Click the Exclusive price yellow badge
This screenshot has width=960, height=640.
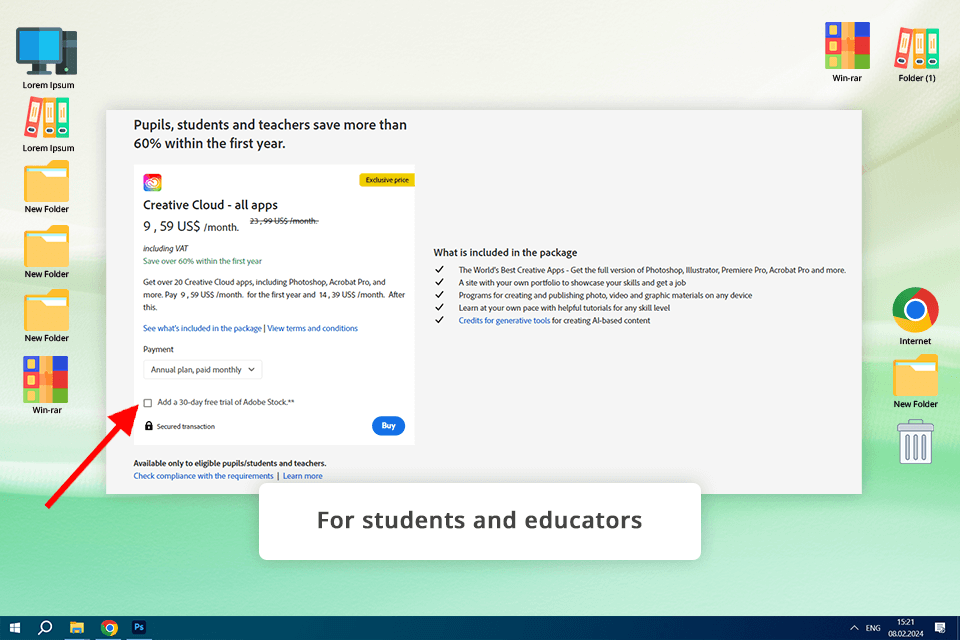click(x=387, y=180)
